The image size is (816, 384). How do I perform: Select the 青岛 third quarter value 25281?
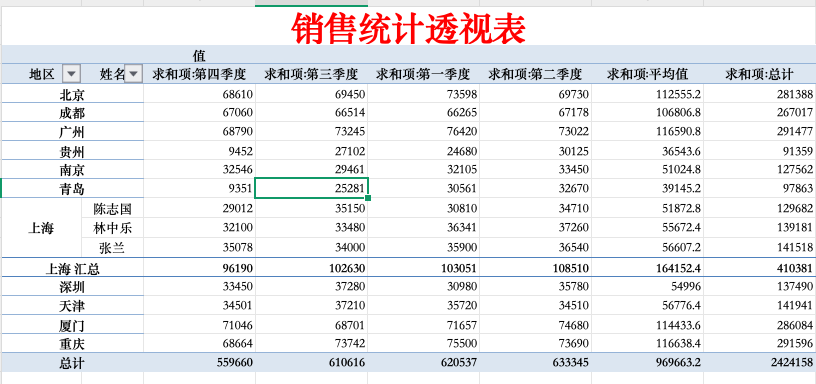click(x=311, y=188)
